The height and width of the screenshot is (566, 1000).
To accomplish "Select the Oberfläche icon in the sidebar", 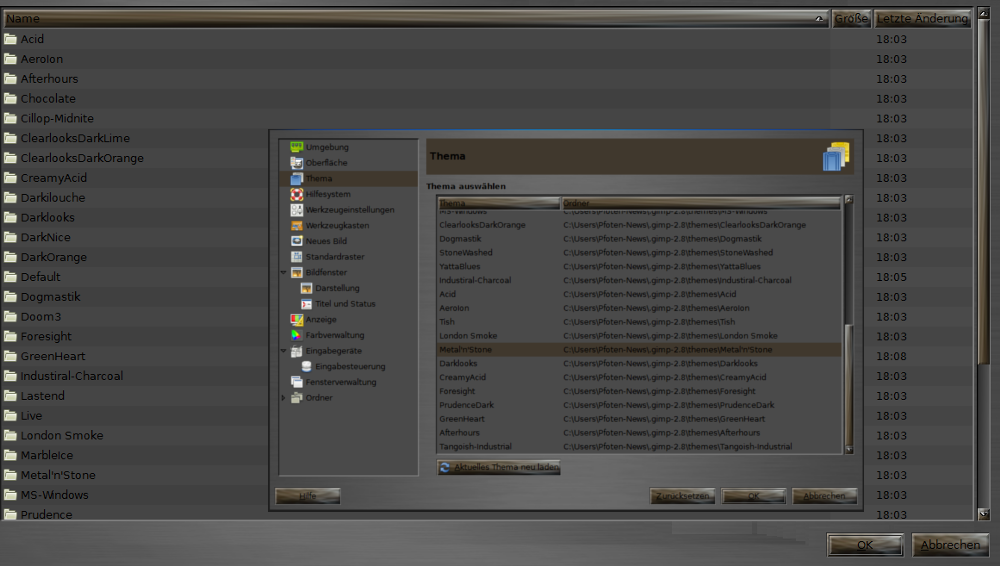I will 296,163.
